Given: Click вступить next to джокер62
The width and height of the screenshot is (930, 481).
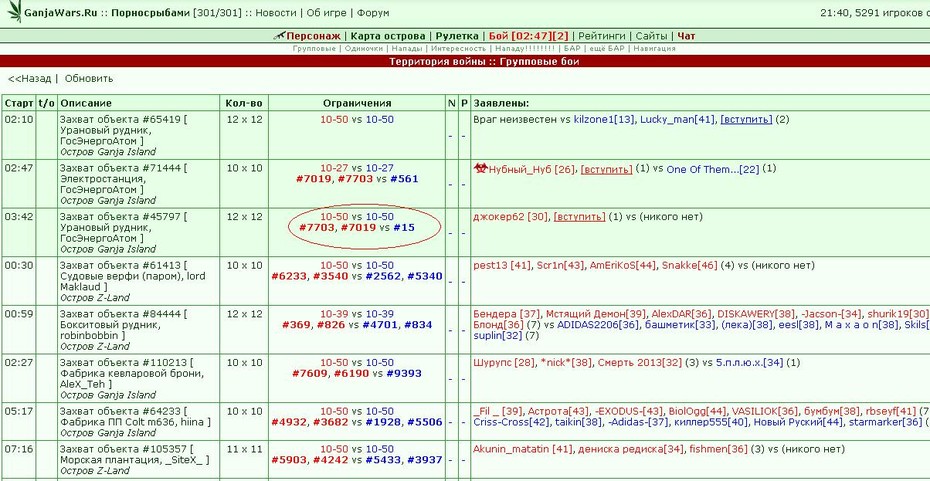Looking at the screenshot, I should (x=579, y=217).
